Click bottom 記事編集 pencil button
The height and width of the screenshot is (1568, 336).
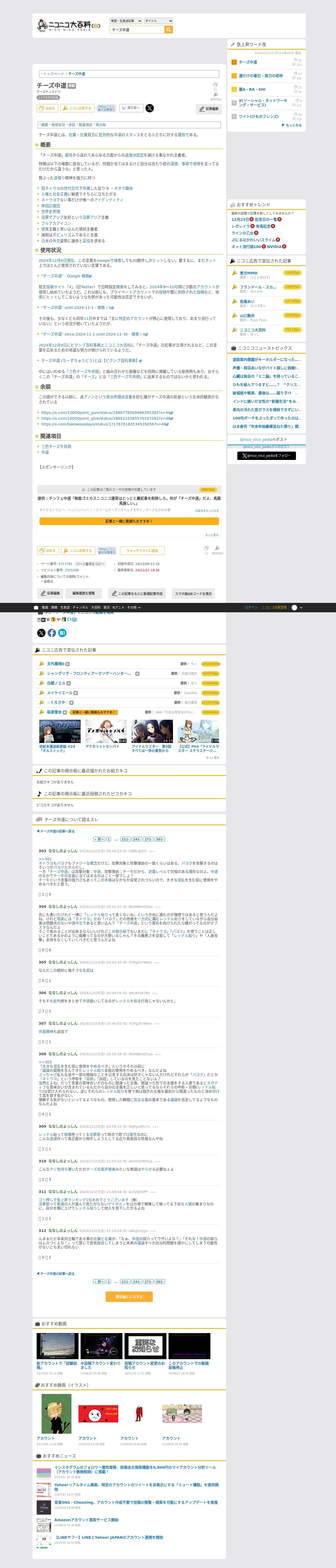pyautogui.click(x=51, y=593)
